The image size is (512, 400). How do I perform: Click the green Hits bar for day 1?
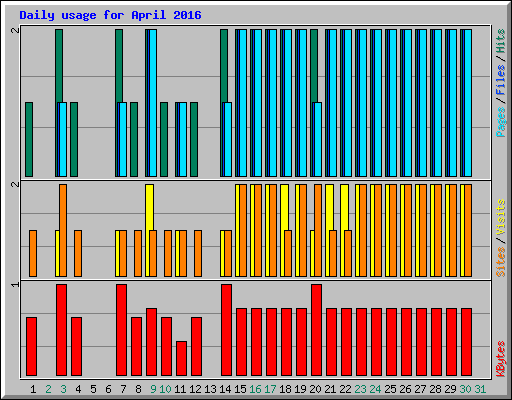29,139
